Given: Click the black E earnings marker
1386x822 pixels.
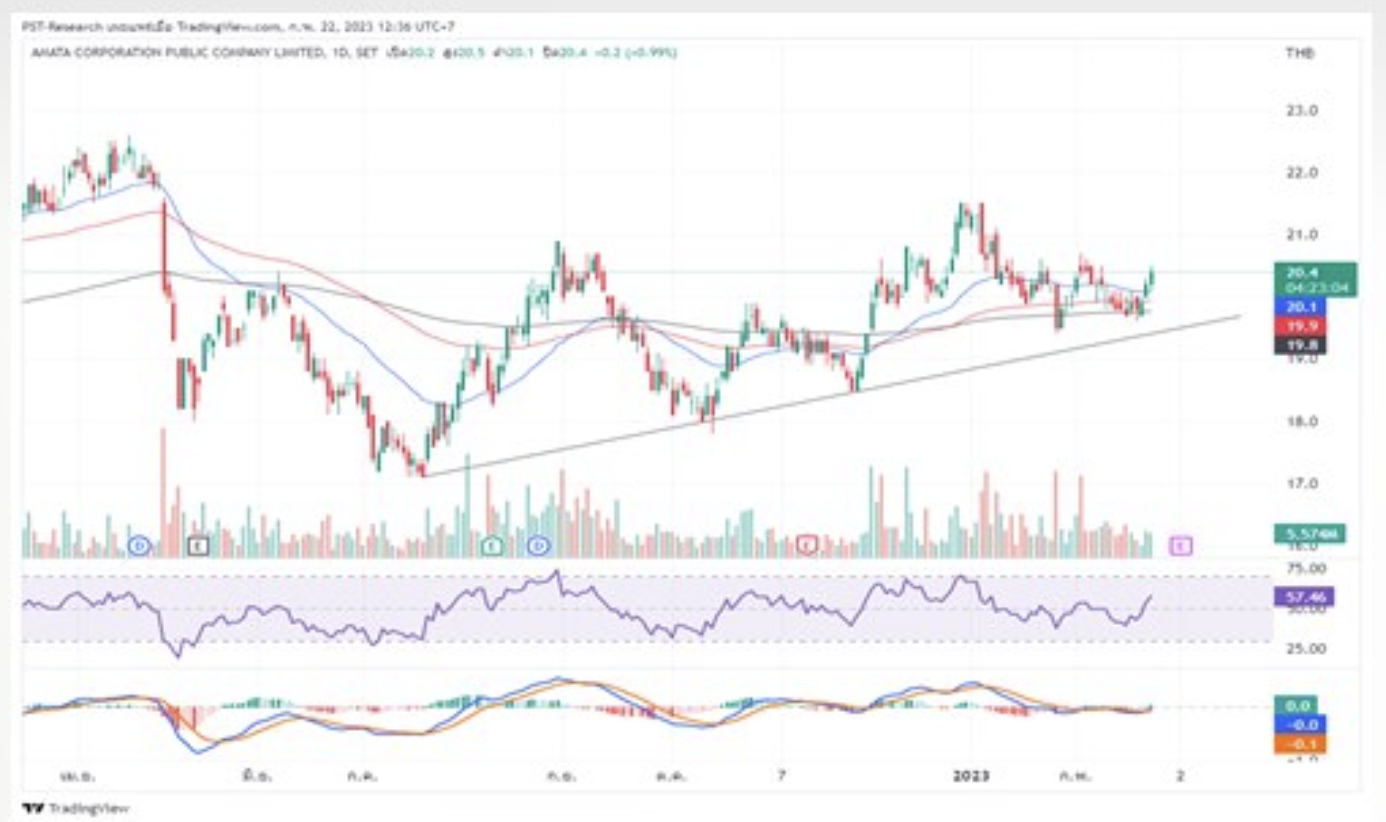Looking at the screenshot, I should tap(199, 545).
